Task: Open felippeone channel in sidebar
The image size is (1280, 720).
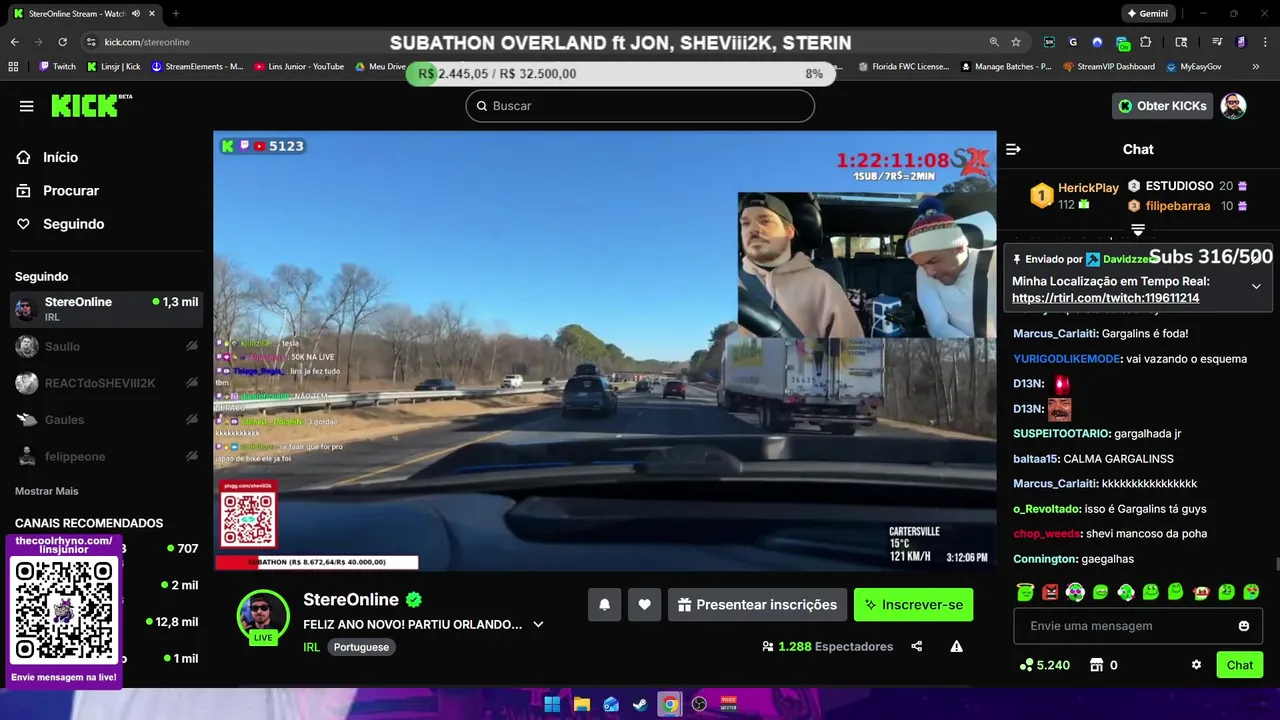Action: click(x=106, y=456)
